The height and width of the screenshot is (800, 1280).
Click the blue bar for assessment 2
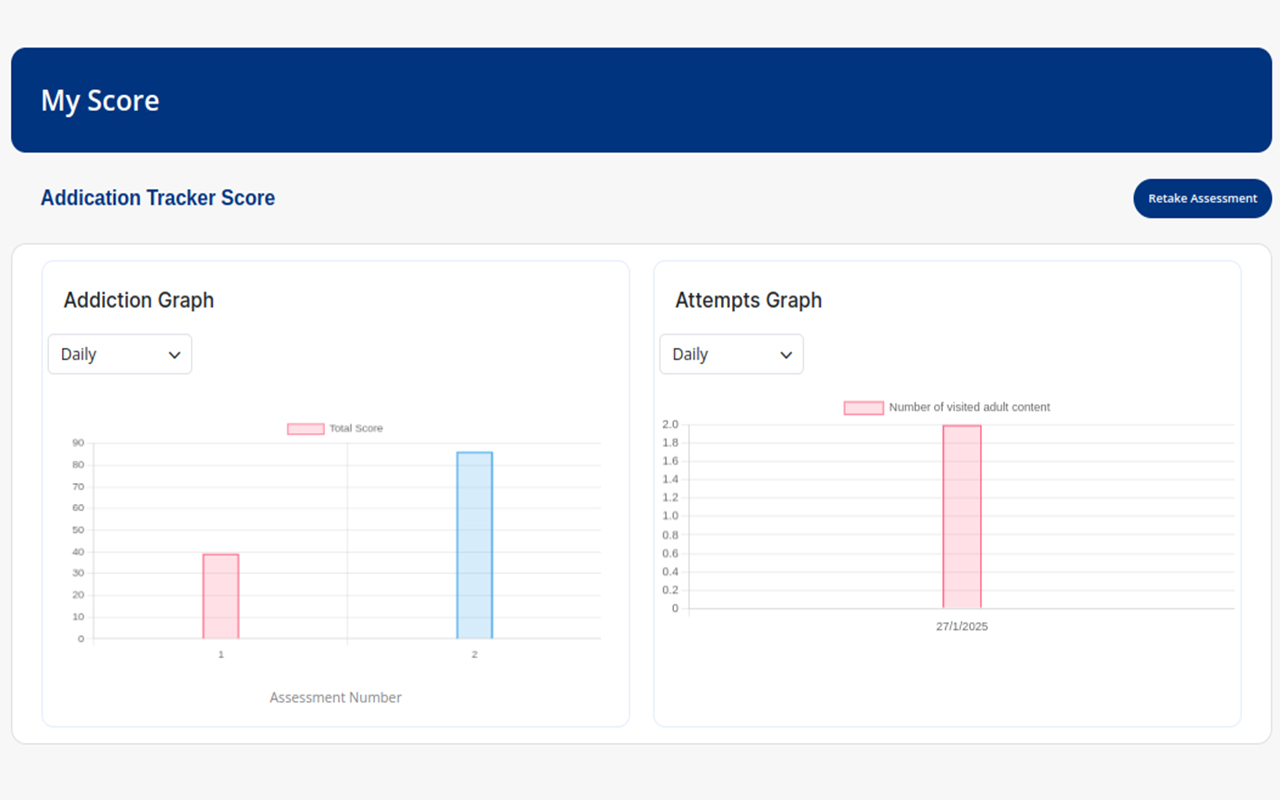click(475, 545)
